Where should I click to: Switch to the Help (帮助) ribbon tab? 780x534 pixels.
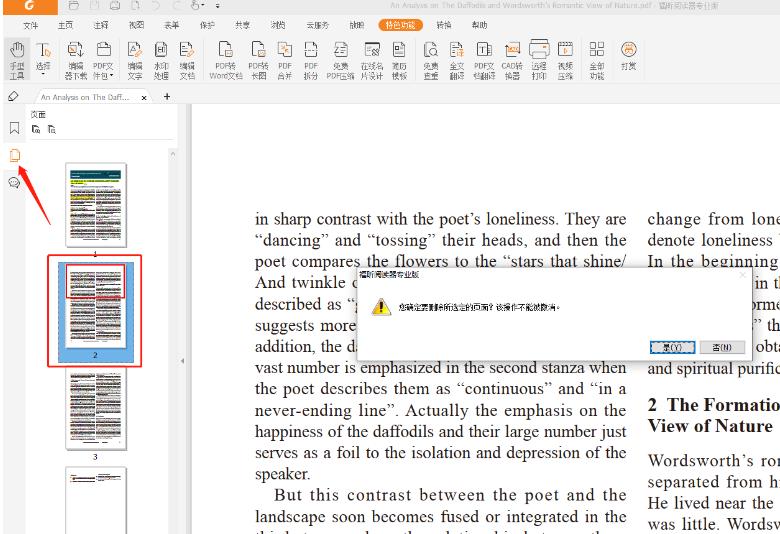[x=480, y=24]
